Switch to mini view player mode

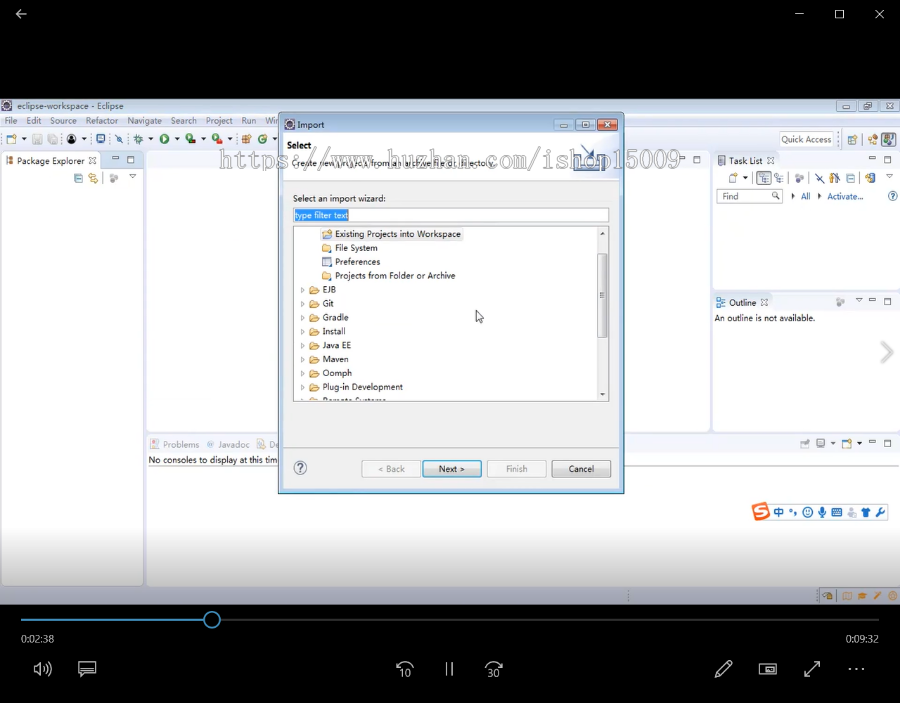pos(768,669)
